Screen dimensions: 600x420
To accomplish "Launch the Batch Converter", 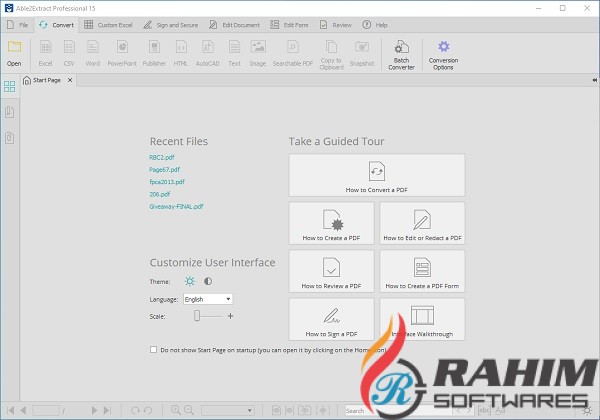I will tap(401, 55).
